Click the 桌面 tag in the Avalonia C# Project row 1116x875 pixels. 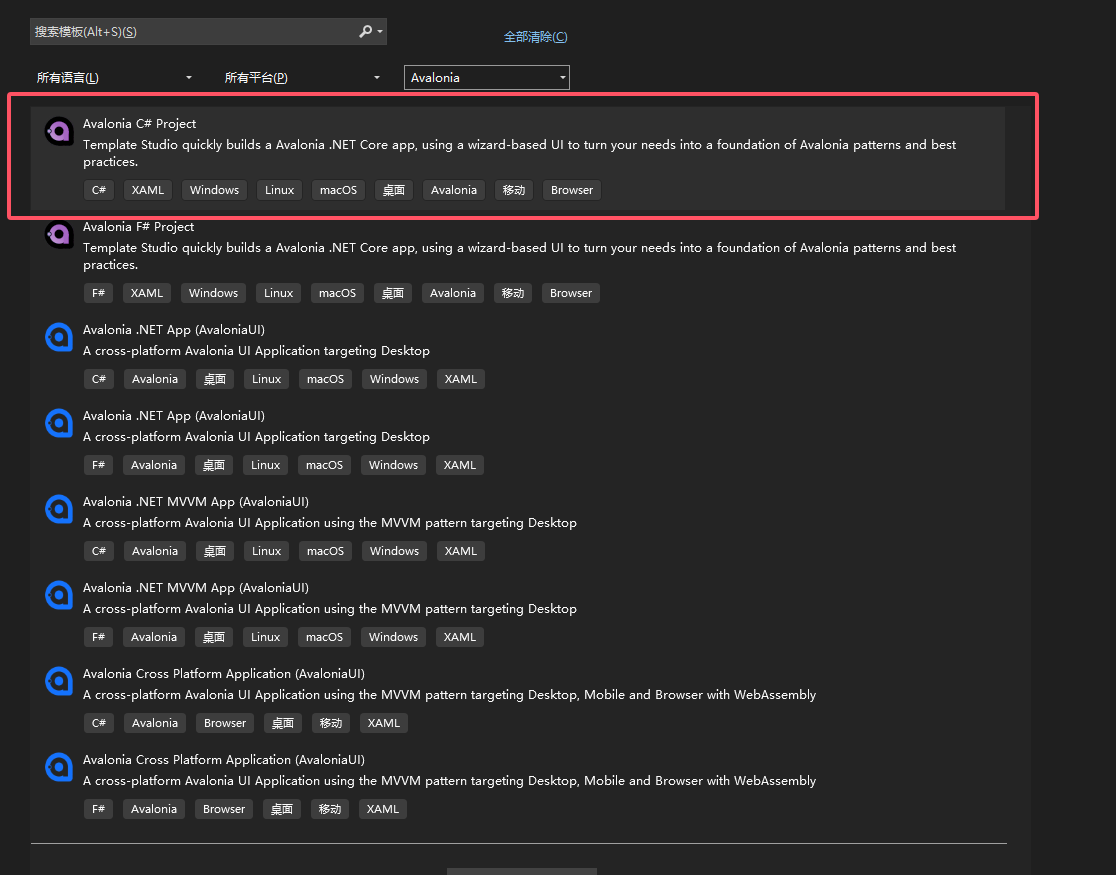coord(394,190)
